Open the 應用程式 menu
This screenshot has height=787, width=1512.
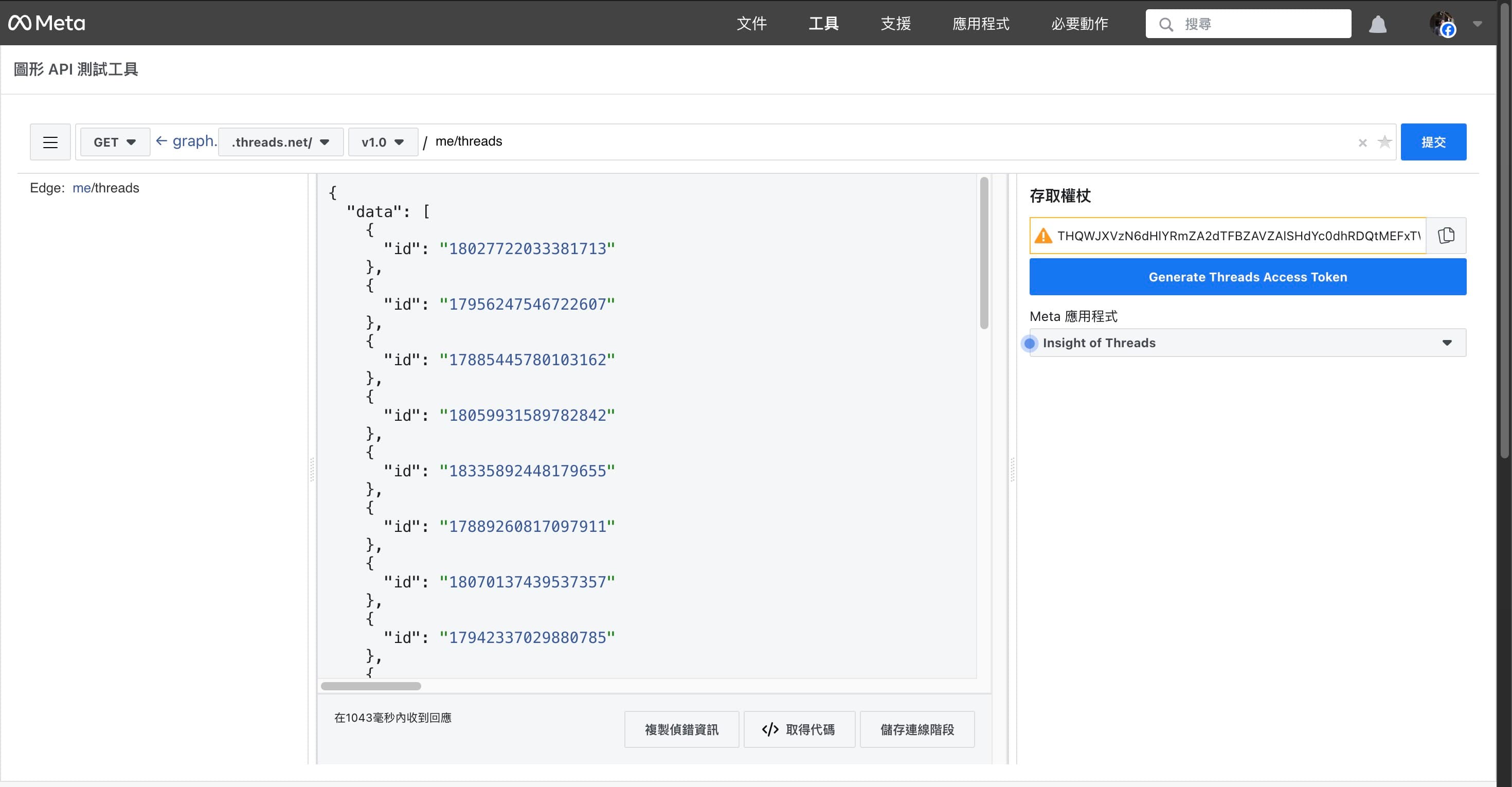[x=980, y=24]
